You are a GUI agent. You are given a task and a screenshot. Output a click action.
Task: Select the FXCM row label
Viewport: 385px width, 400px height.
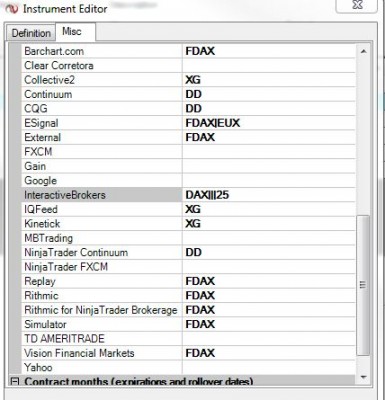coord(102,152)
